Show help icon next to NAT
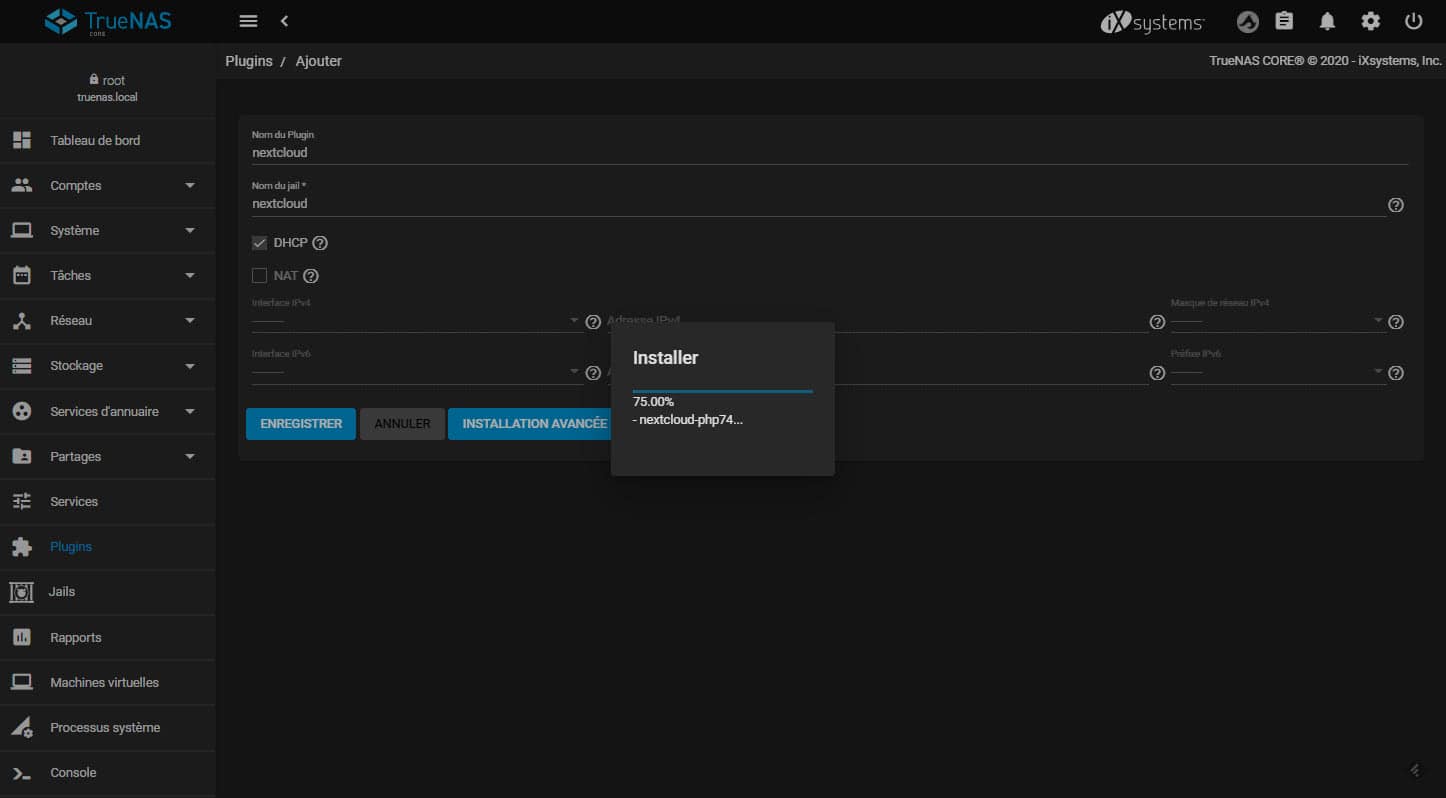The width and height of the screenshot is (1446, 798). (x=311, y=276)
